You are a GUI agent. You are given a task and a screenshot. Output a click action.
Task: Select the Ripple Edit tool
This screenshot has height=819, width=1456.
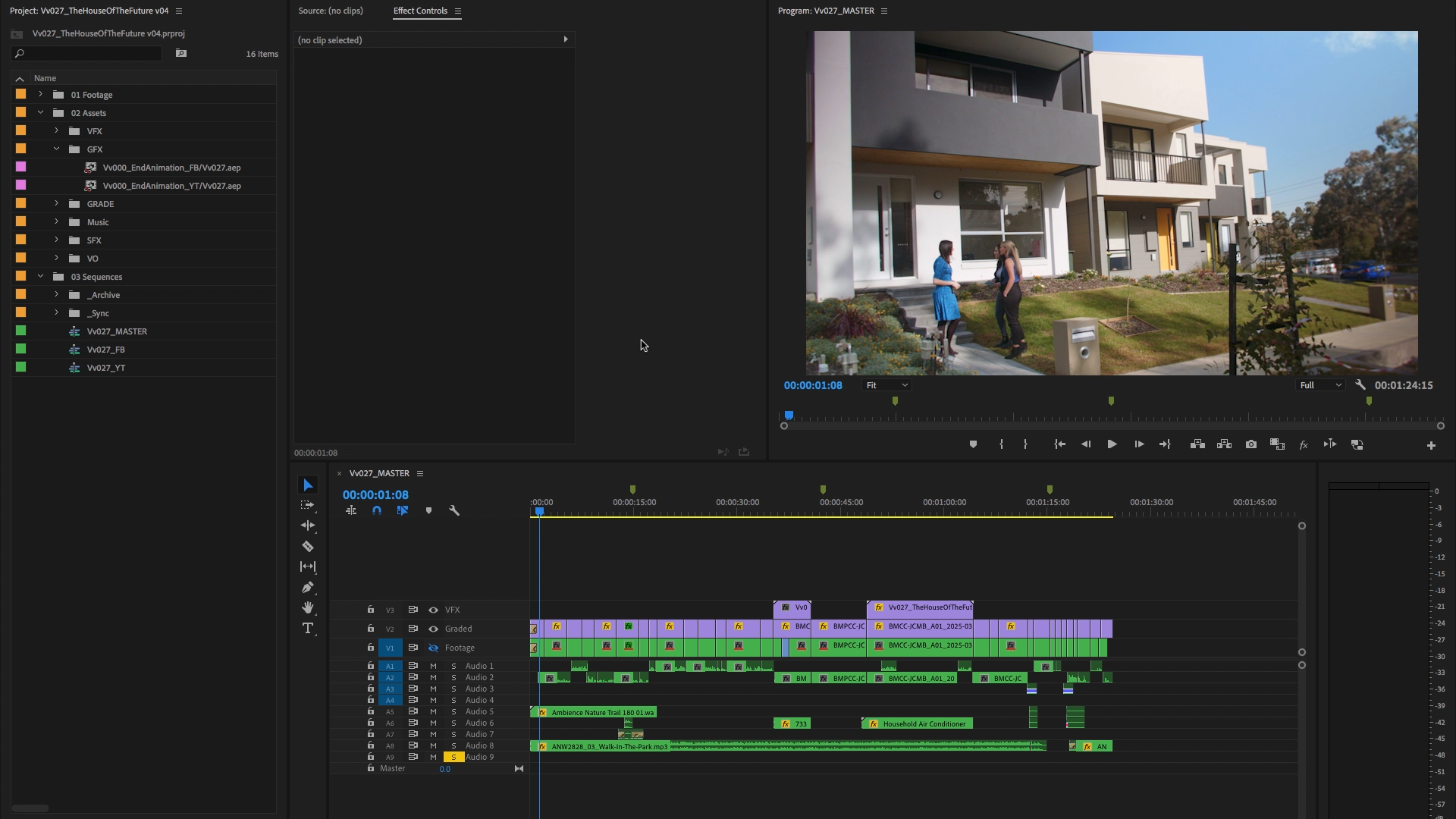[x=308, y=526]
